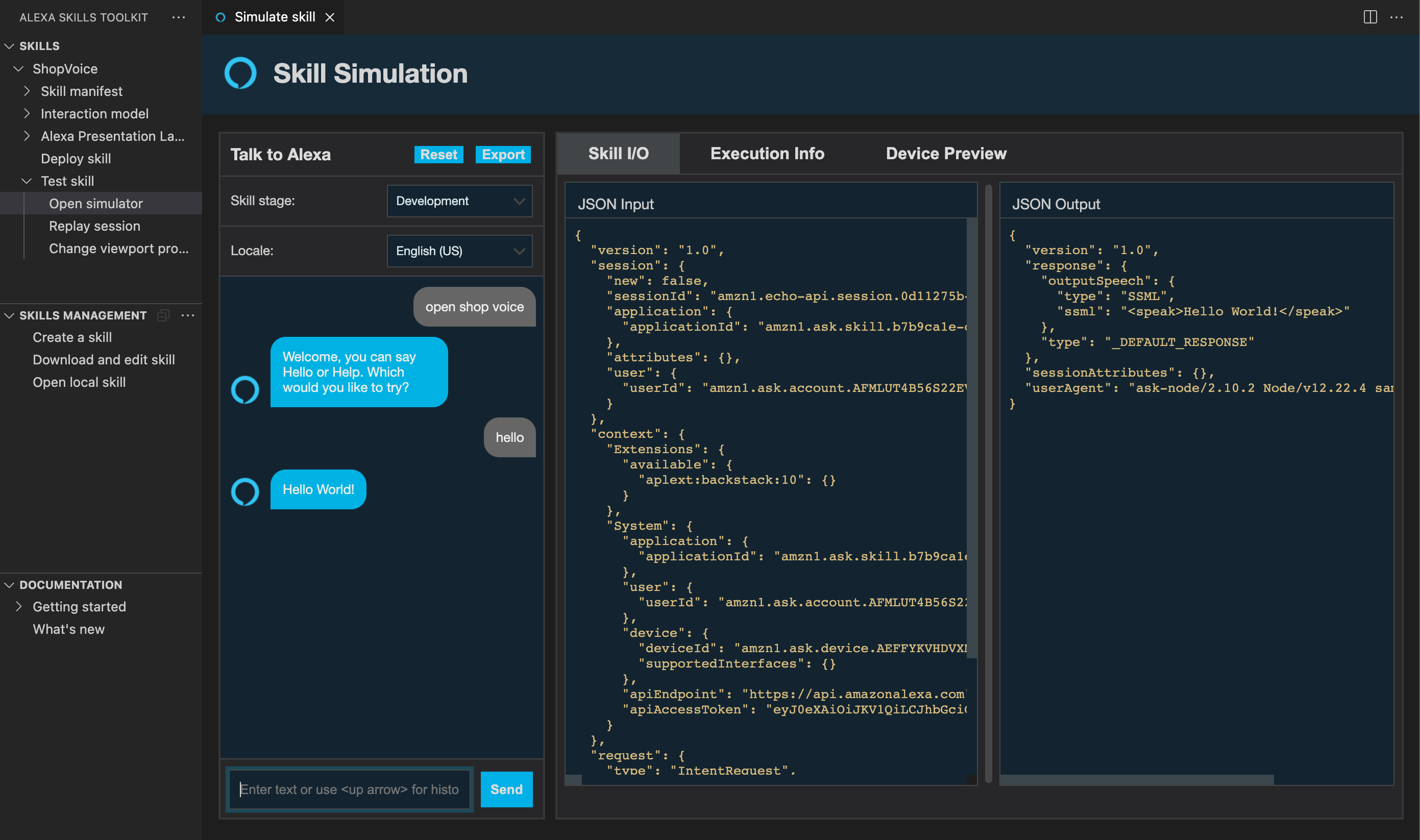This screenshot has height=840, width=1420.
Task: Click the Alexa ring icon in tab
Action: point(221,17)
